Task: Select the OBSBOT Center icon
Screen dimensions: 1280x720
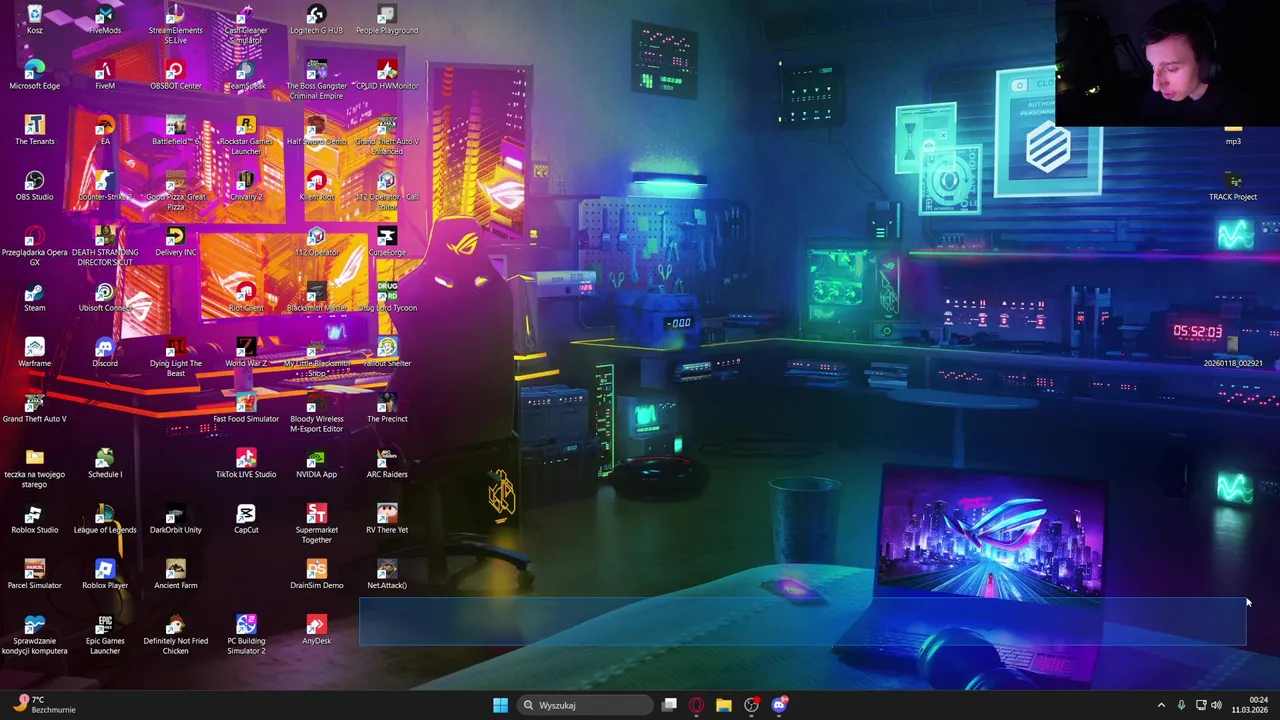Action: (175, 75)
